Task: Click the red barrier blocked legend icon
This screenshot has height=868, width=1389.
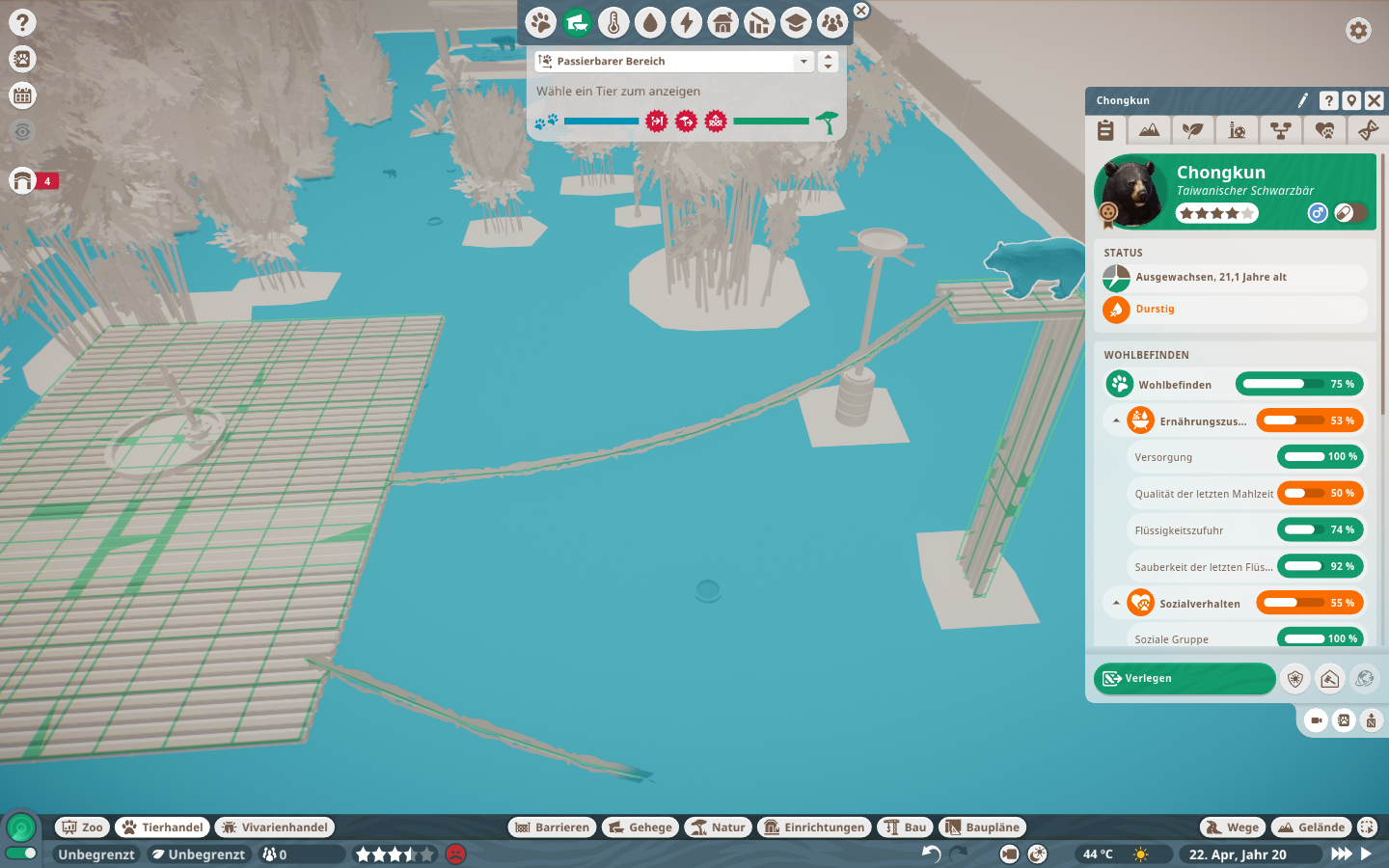Action: (x=657, y=122)
